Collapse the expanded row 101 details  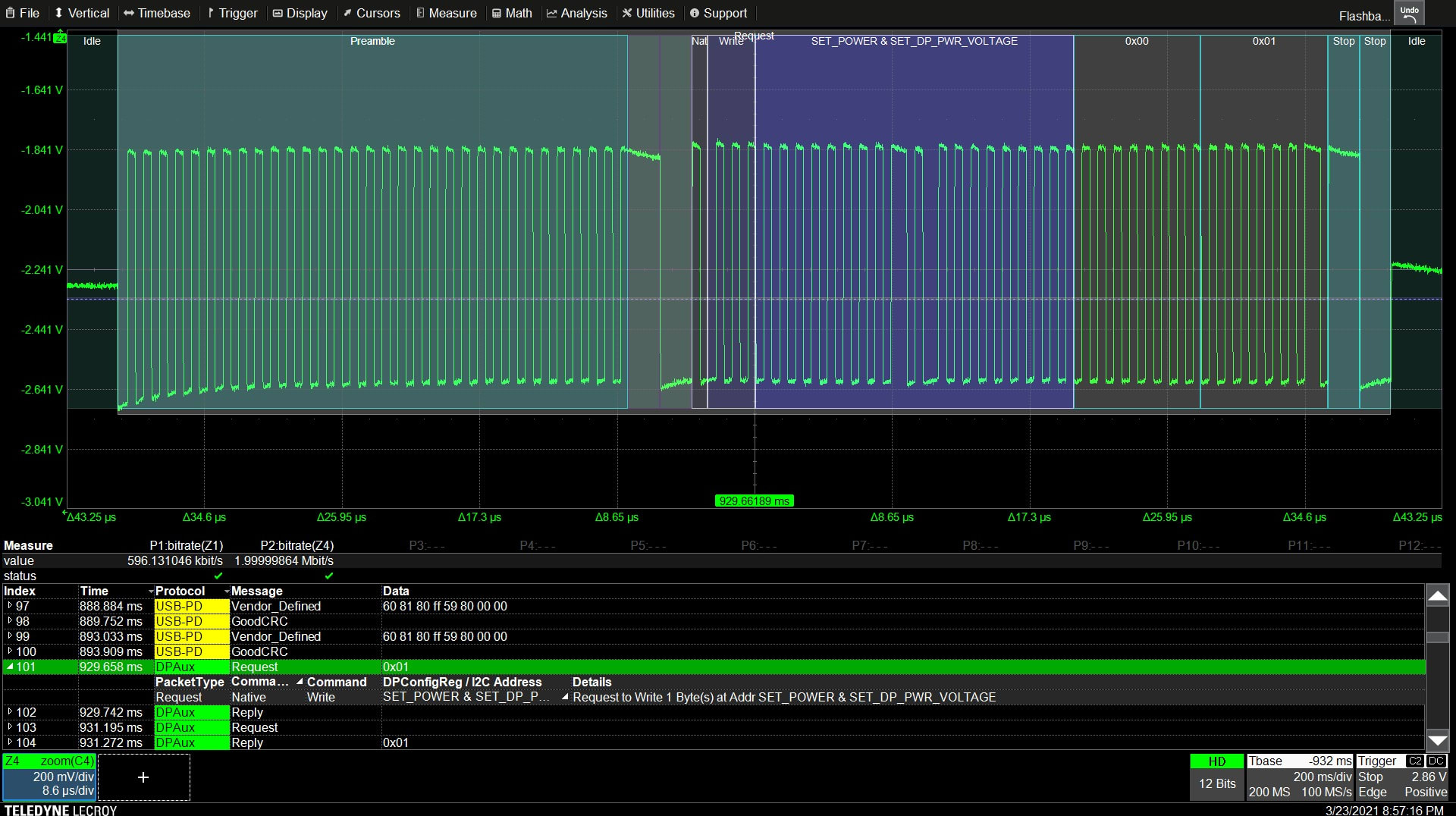(x=10, y=667)
